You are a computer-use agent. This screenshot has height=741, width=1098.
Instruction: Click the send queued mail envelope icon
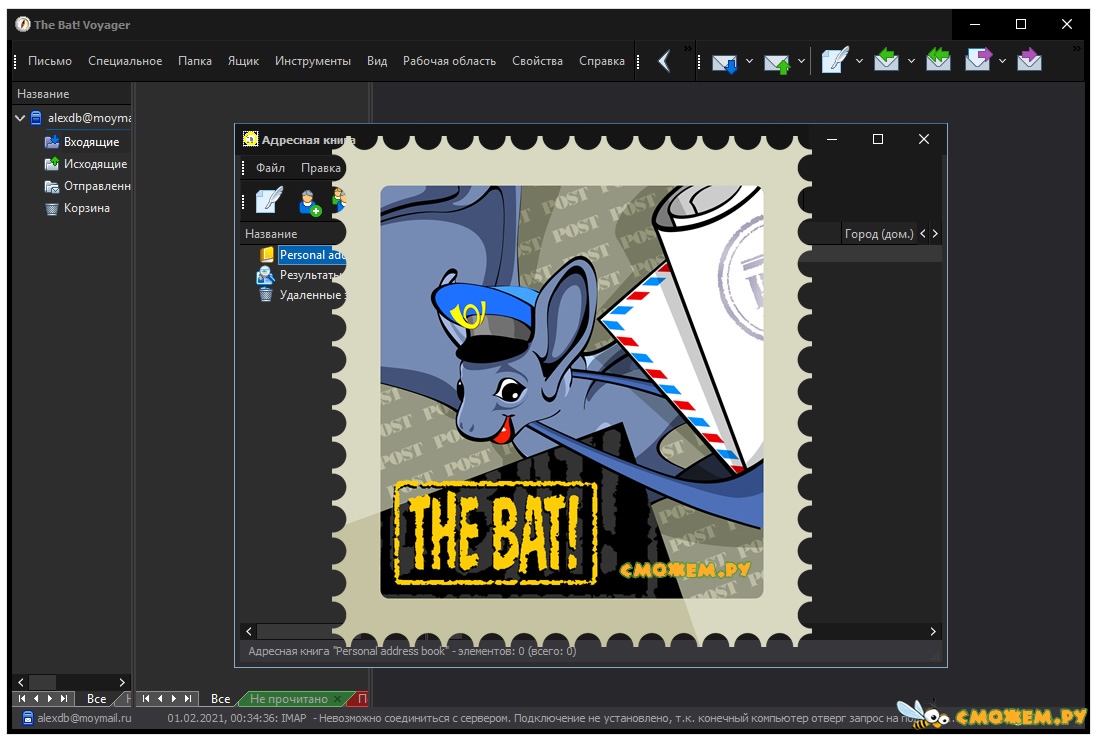pos(777,62)
